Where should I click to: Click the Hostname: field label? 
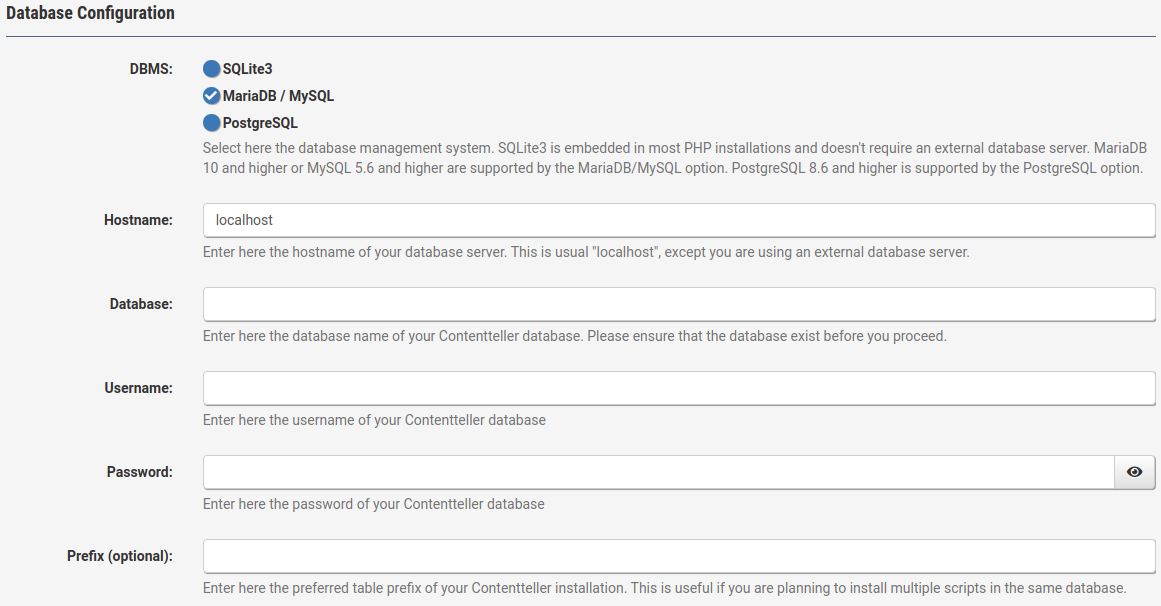pyautogui.click(x=138, y=220)
